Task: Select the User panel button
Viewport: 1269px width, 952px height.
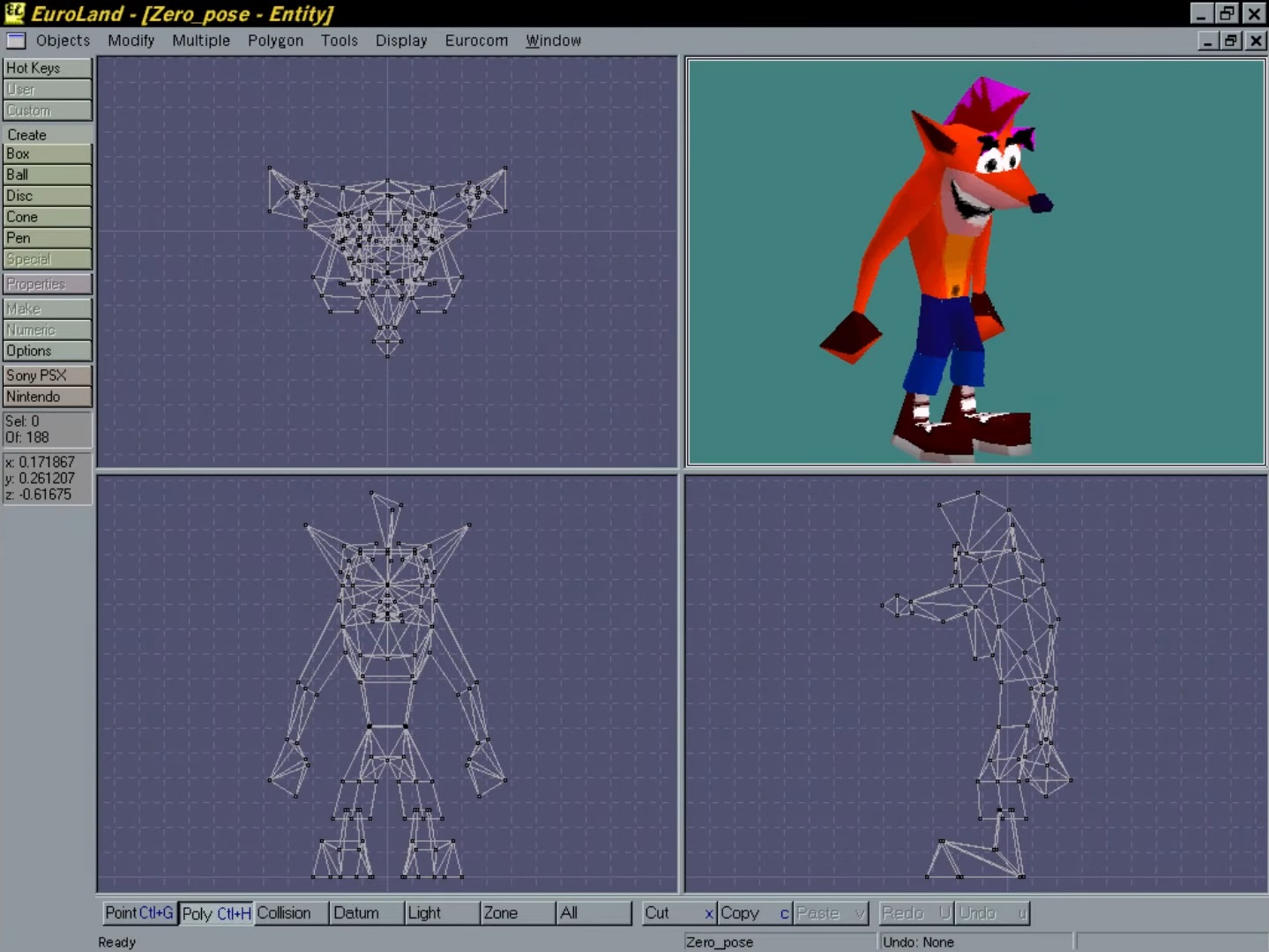Action: [x=48, y=89]
